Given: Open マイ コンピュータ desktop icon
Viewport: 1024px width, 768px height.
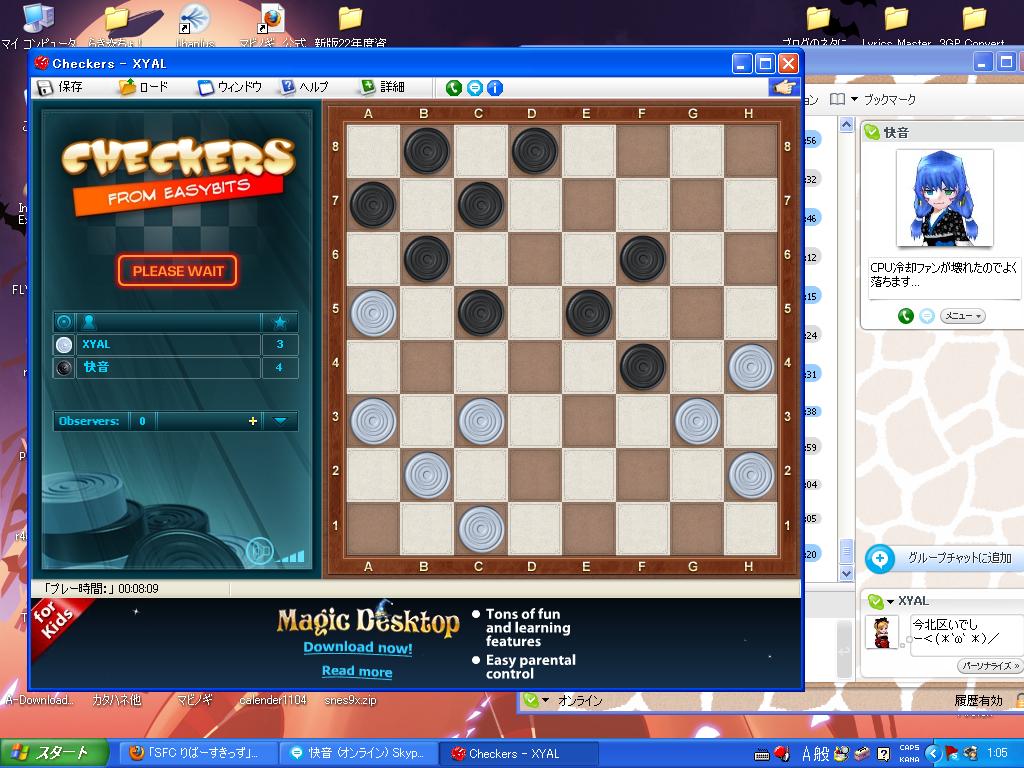Looking at the screenshot, I should tap(38, 26).
